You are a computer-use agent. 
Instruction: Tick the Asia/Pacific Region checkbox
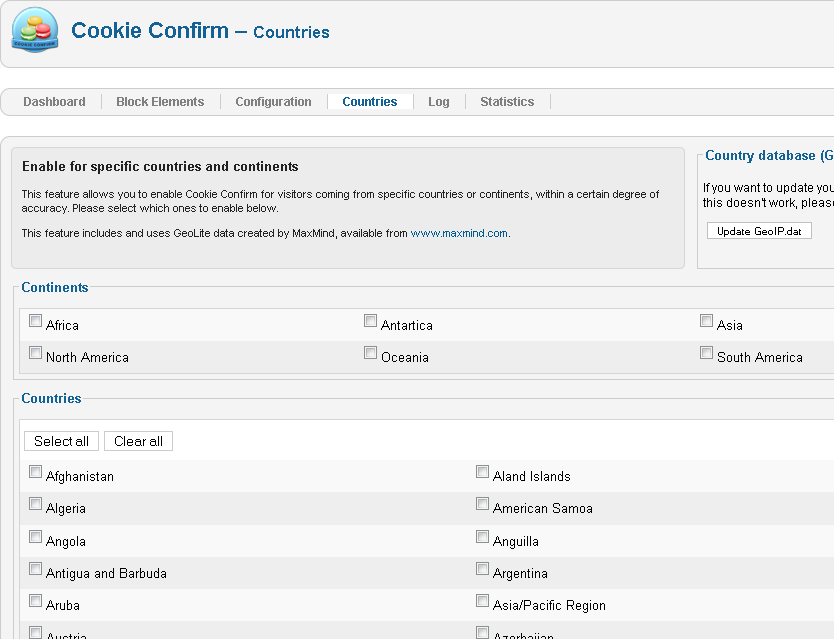click(482, 601)
